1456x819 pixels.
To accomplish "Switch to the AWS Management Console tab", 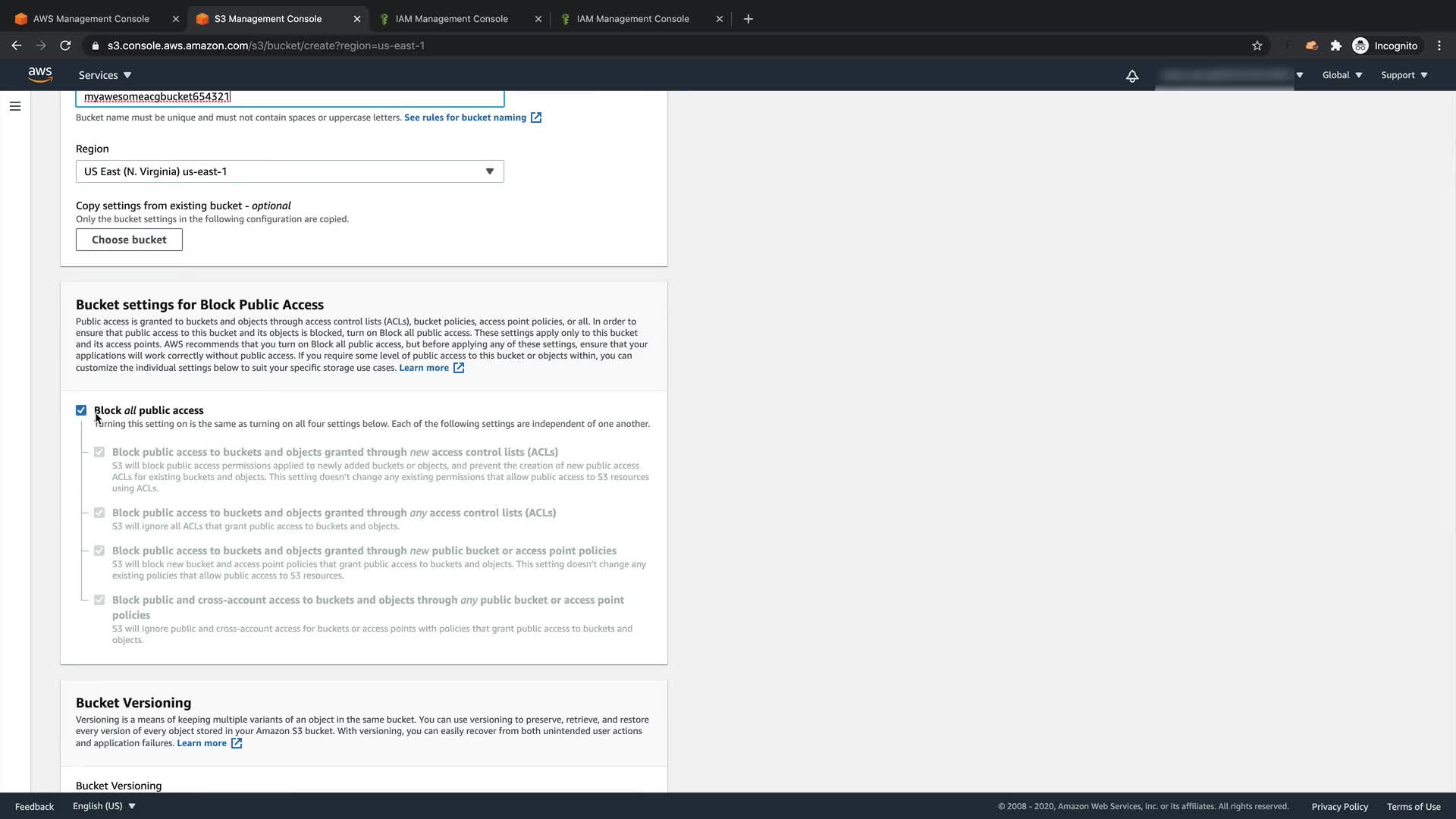I will click(x=91, y=19).
